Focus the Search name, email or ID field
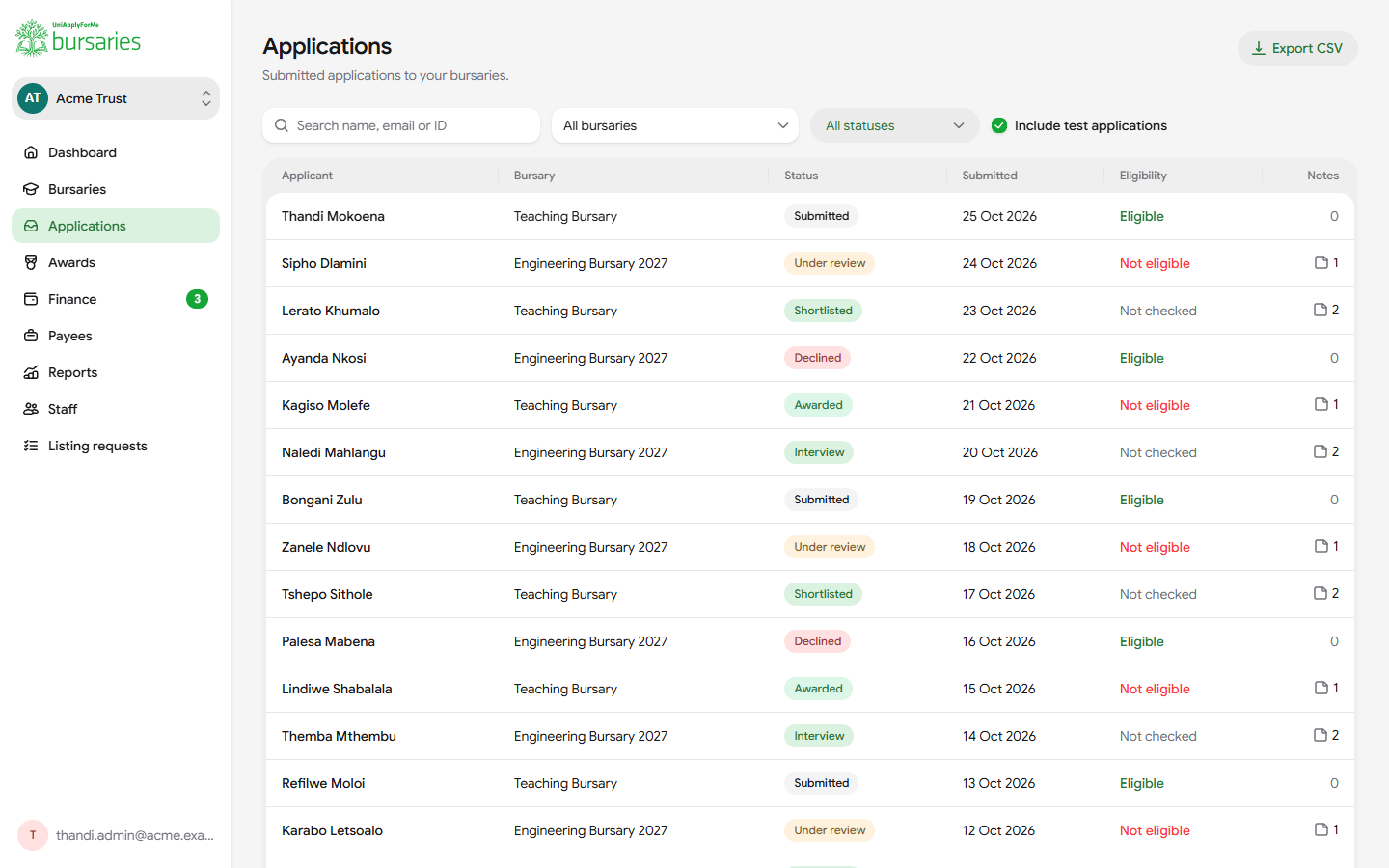 coord(401,125)
